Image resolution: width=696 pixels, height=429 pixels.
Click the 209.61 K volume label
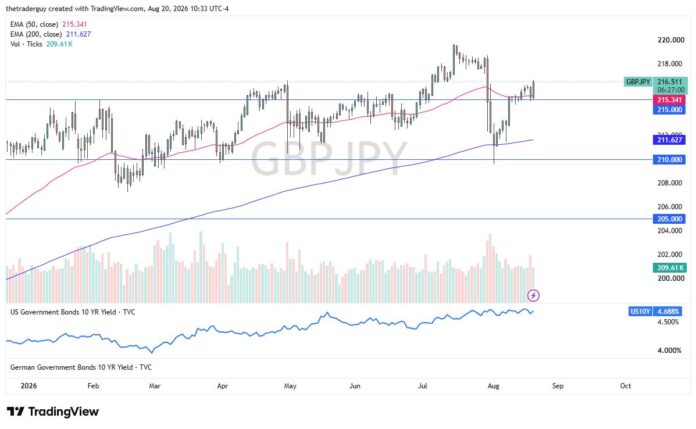[x=670, y=268]
